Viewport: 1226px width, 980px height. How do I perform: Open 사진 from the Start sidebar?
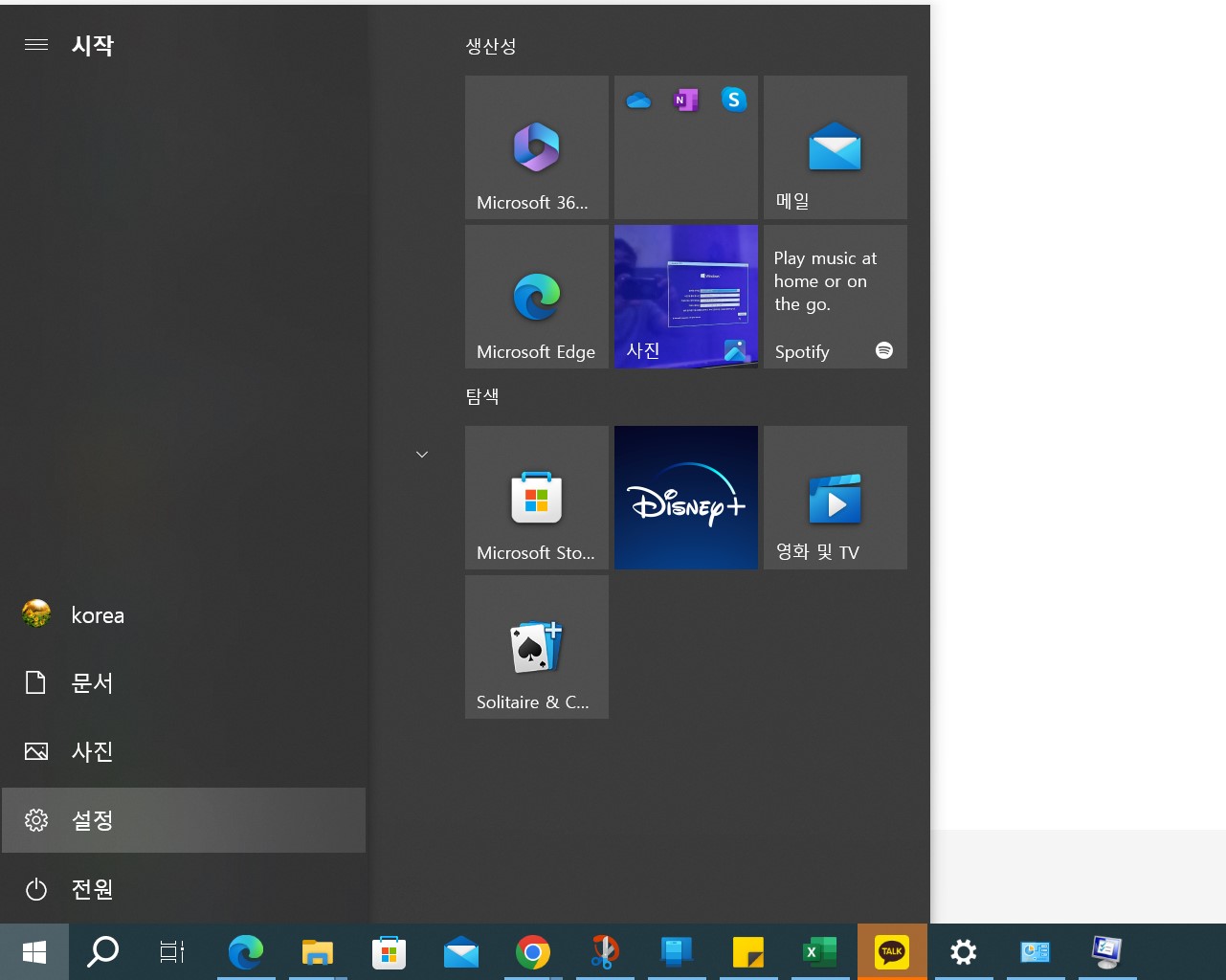coord(184,751)
